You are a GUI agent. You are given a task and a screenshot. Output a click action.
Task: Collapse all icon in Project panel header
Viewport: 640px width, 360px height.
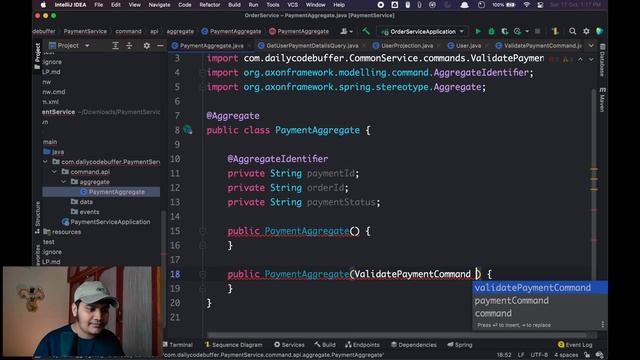click(x=129, y=46)
